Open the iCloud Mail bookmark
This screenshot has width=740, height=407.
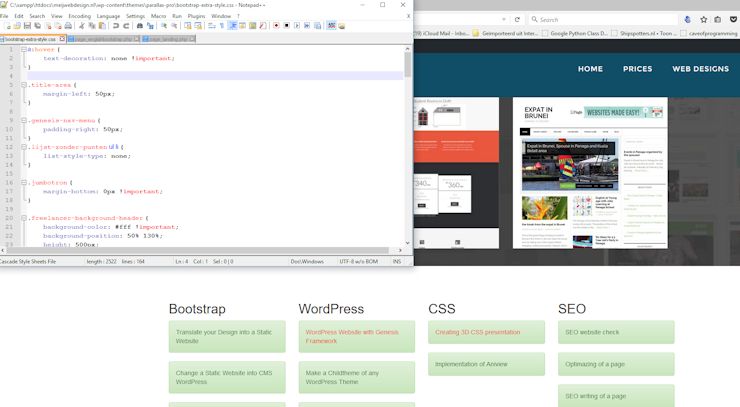click(441, 34)
